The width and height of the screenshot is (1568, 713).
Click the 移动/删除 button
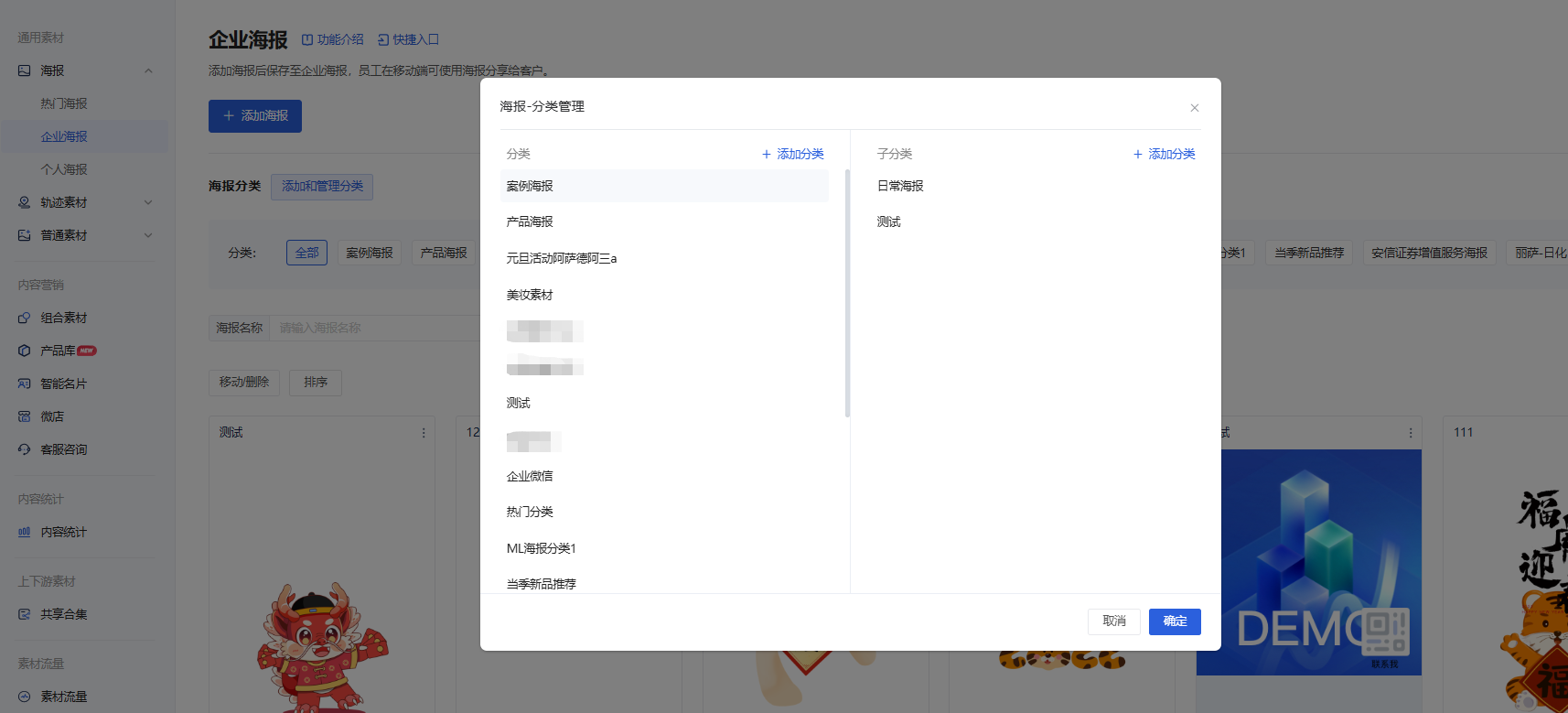(x=244, y=383)
